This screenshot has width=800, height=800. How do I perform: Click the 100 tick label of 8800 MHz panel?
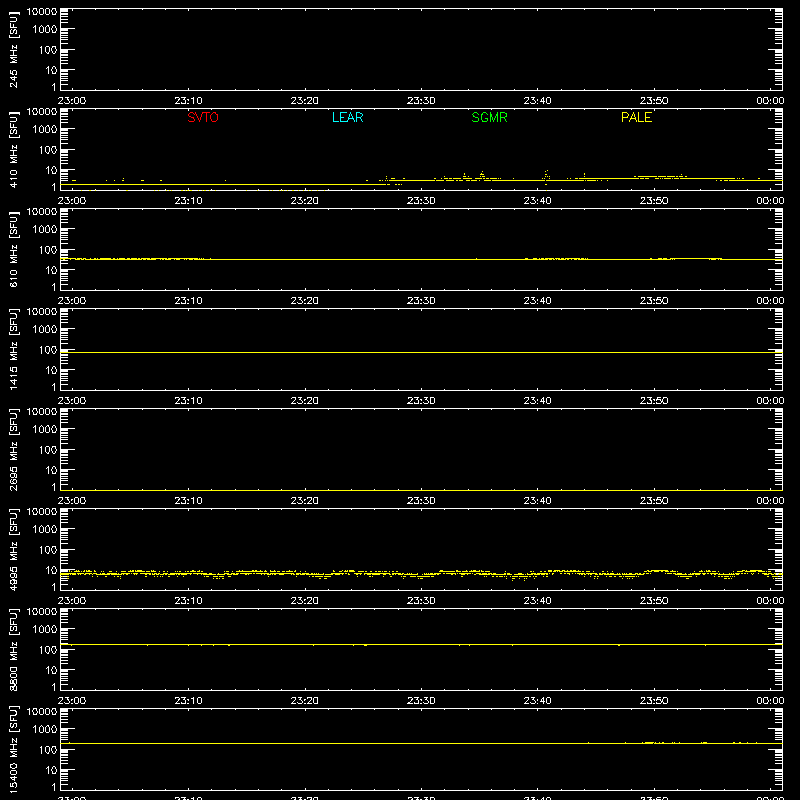click(48, 650)
